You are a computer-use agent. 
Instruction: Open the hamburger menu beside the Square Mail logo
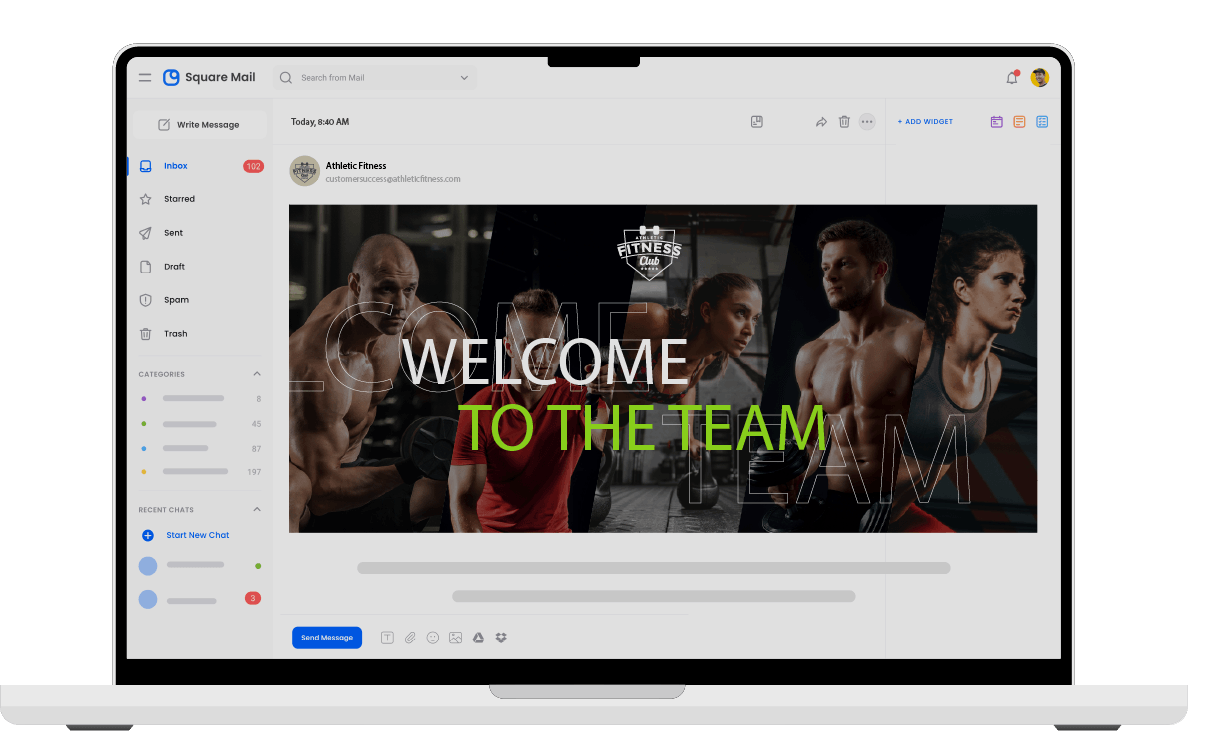click(x=145, y=77)
